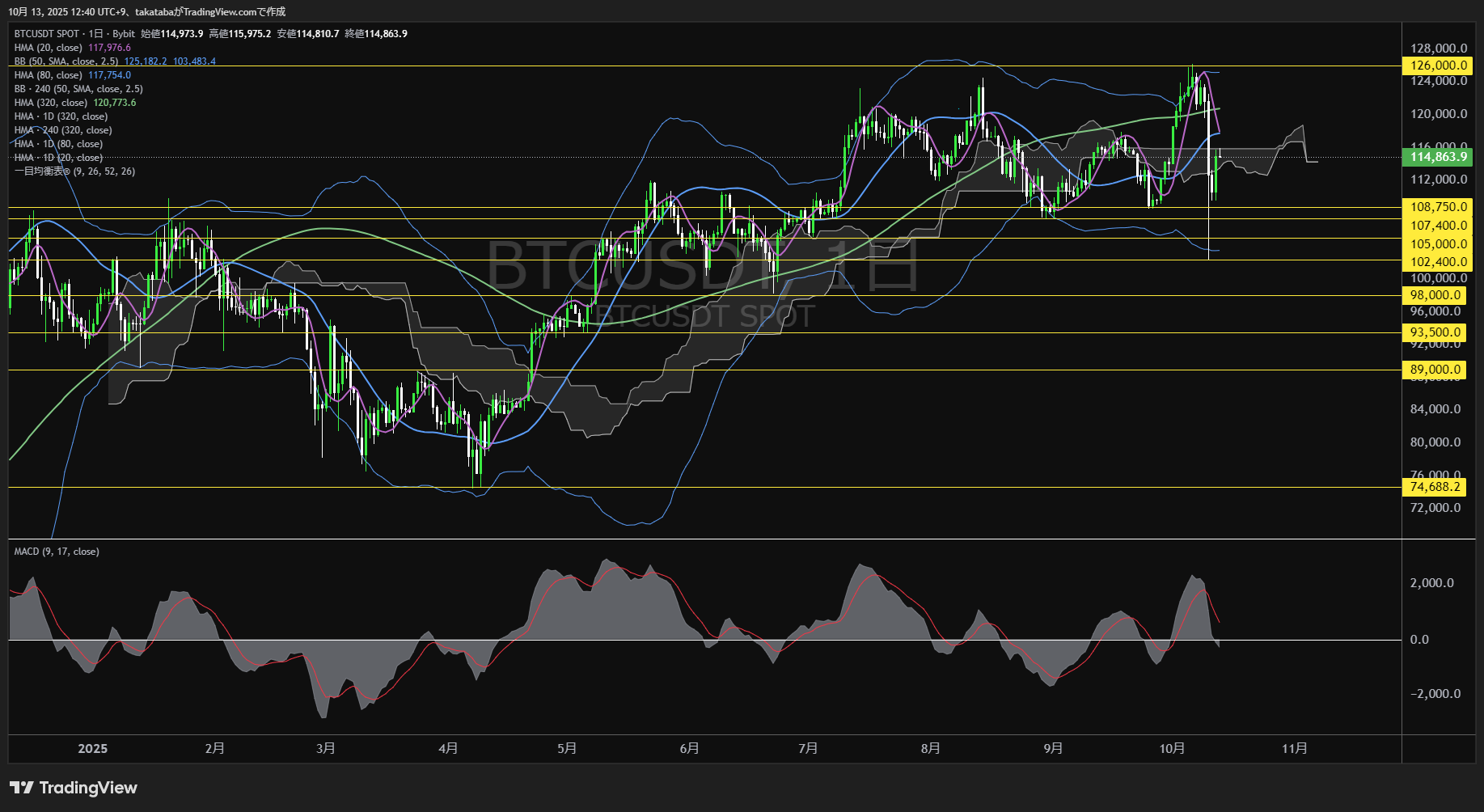Screen dimensions: 1484x812
Task: Select the 108,750.0 horizontal line label
Action: point(1438,207)
